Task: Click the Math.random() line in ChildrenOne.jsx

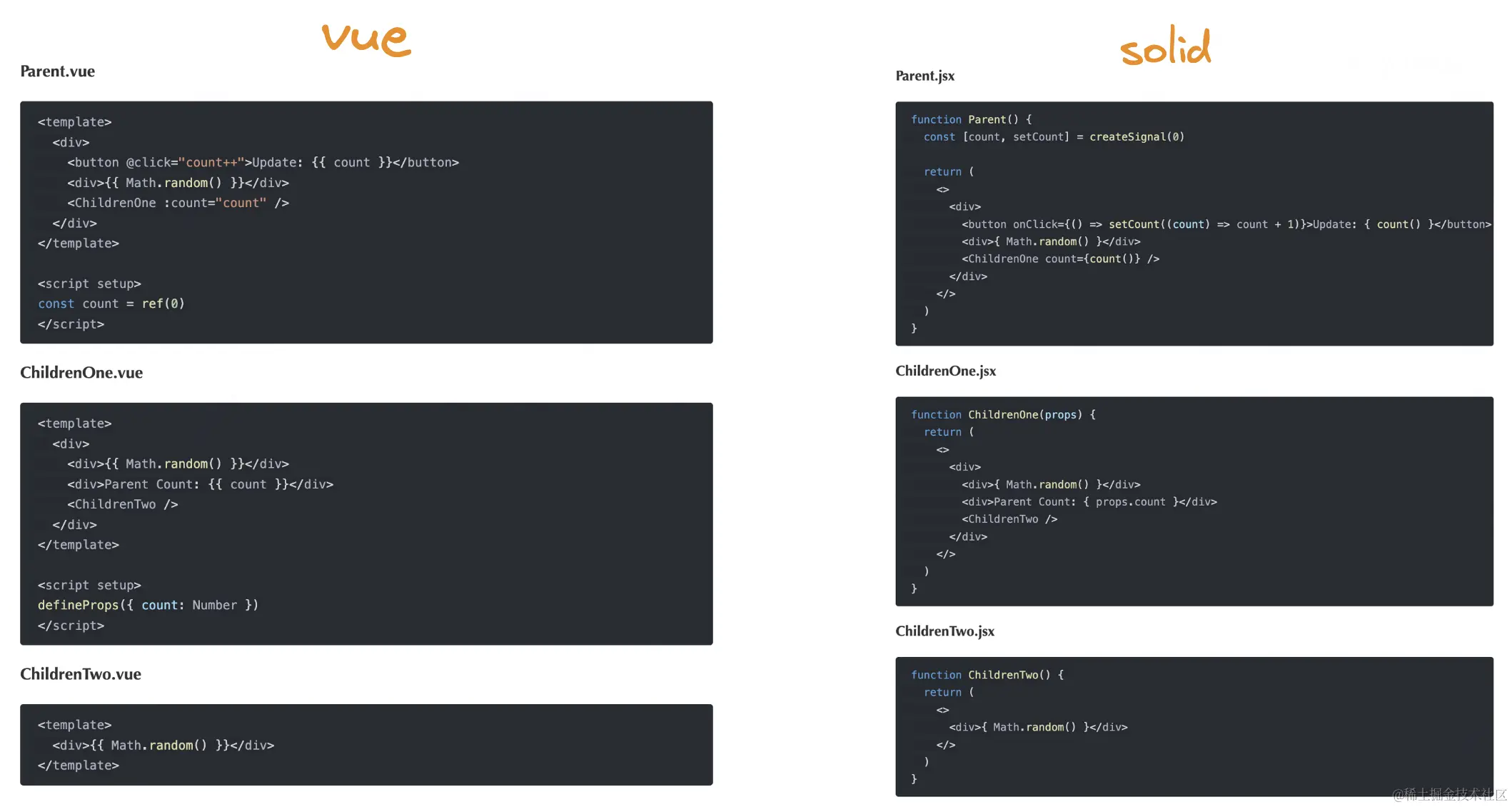Action: pos(1051,484)
